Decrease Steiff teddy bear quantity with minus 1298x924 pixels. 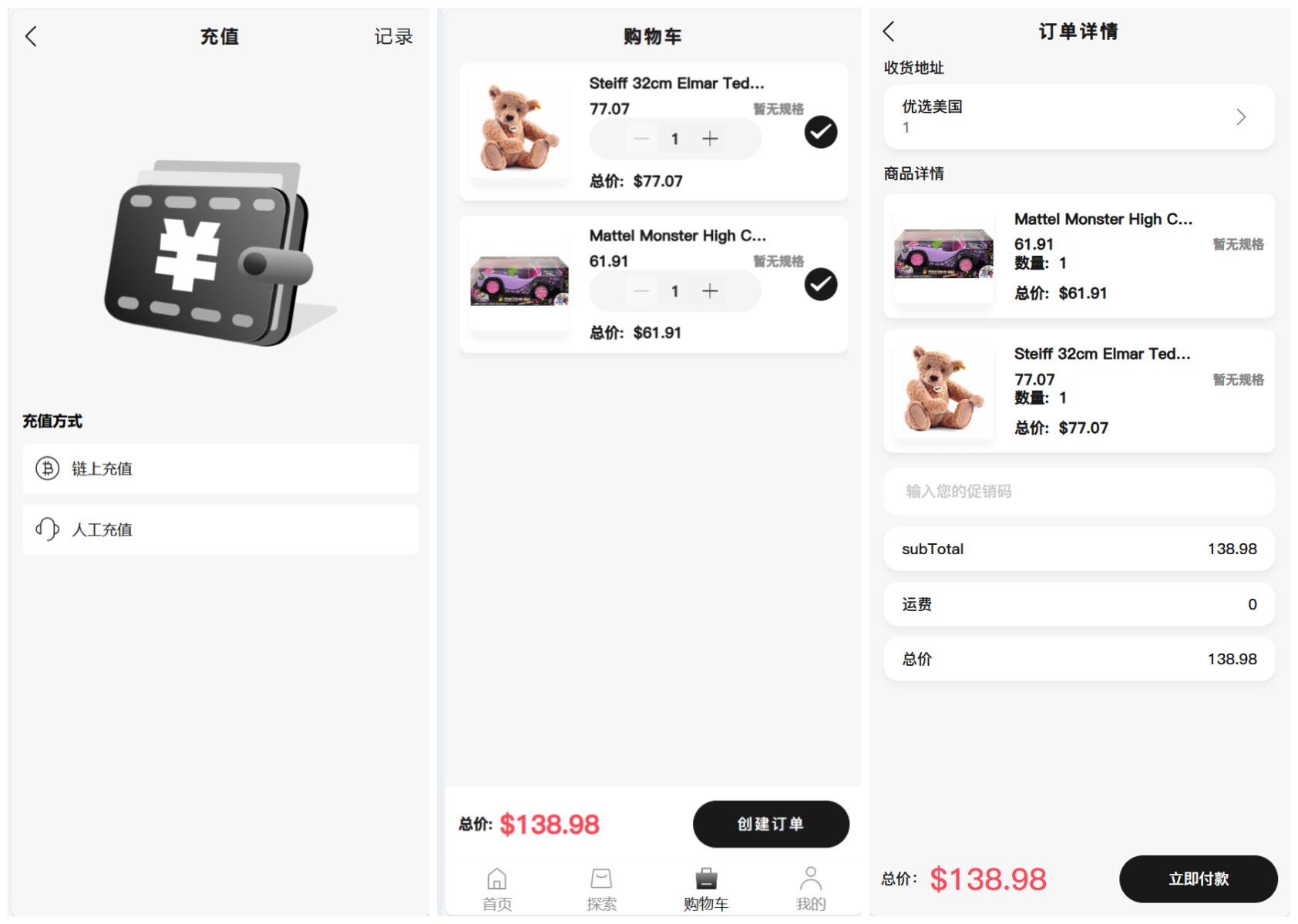pos(641,139)
